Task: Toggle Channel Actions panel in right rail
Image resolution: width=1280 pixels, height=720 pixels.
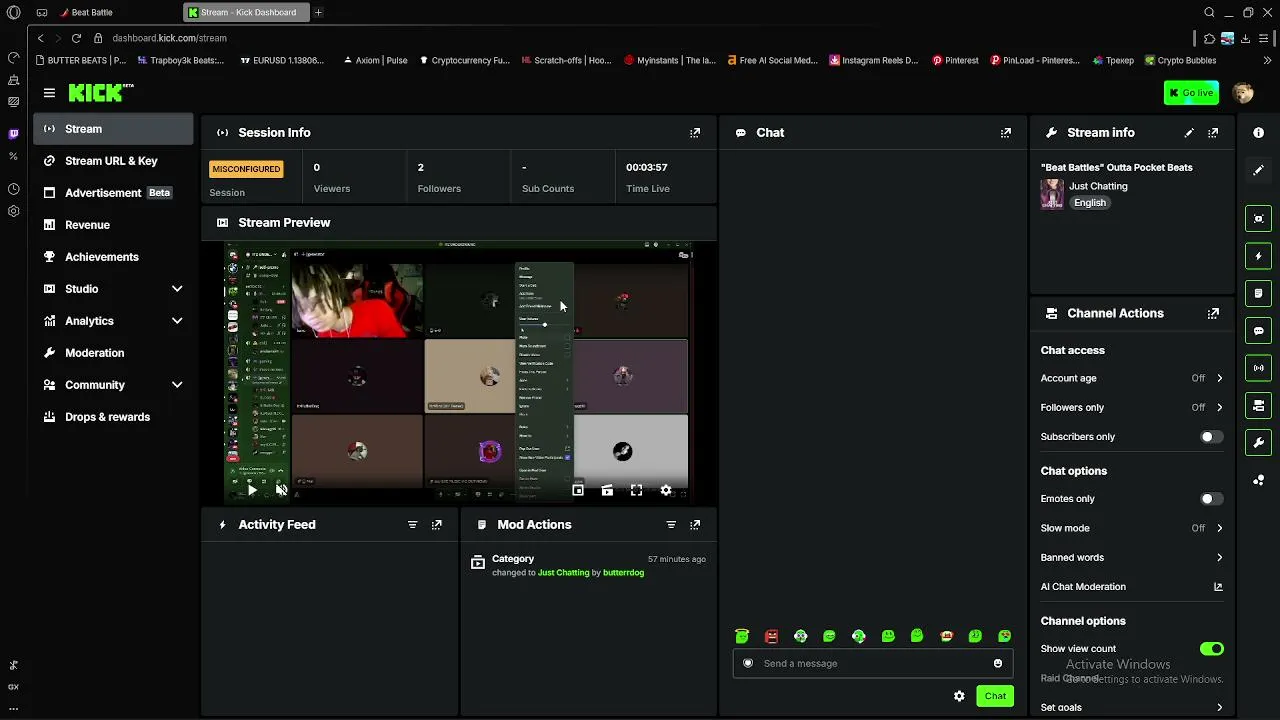Action: (1258, 405)
